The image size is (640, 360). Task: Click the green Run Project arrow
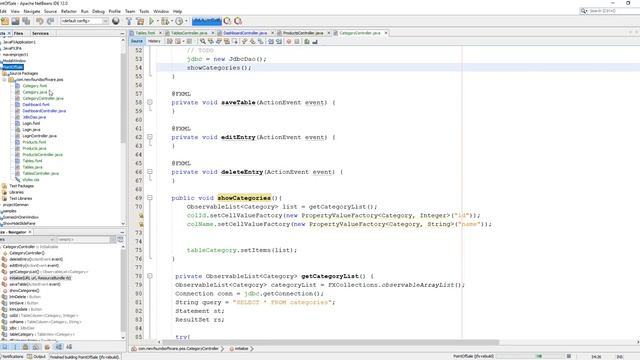pos(151,21)
